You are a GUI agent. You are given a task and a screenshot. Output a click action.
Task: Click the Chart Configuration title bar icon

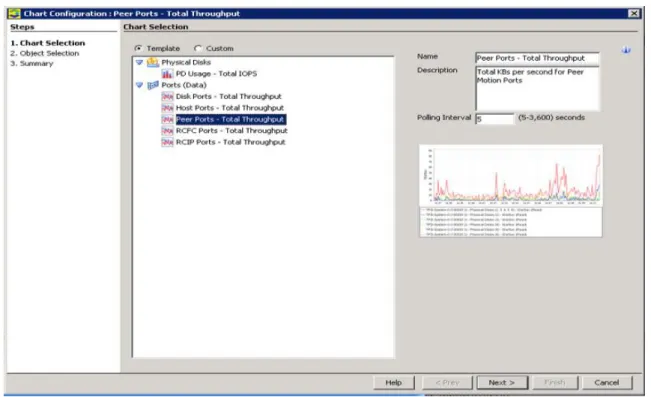click(x=14, y=14)
